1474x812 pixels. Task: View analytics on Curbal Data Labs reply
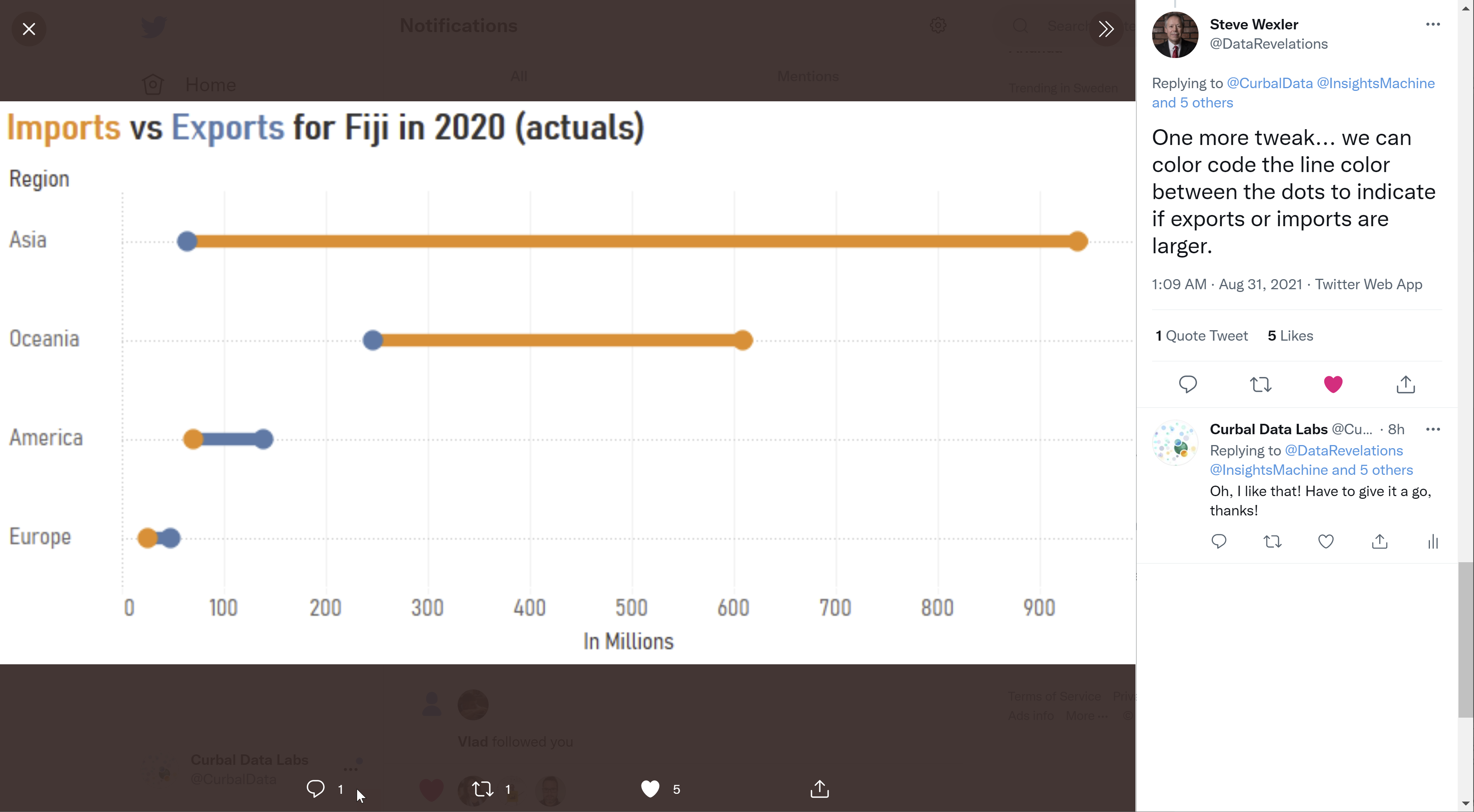click(x=1433, y=541)
